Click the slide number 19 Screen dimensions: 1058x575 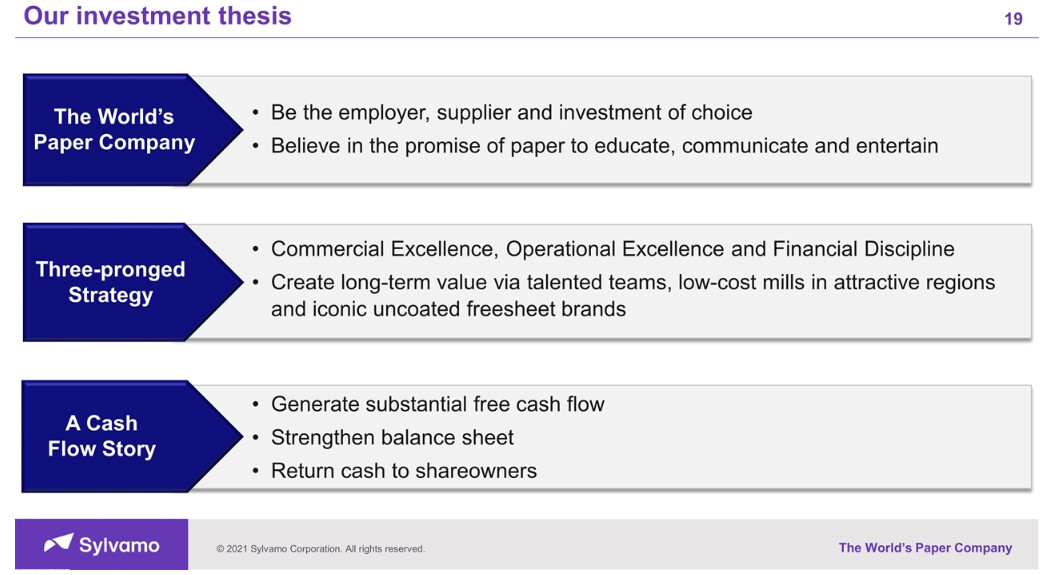[1013, 19]
